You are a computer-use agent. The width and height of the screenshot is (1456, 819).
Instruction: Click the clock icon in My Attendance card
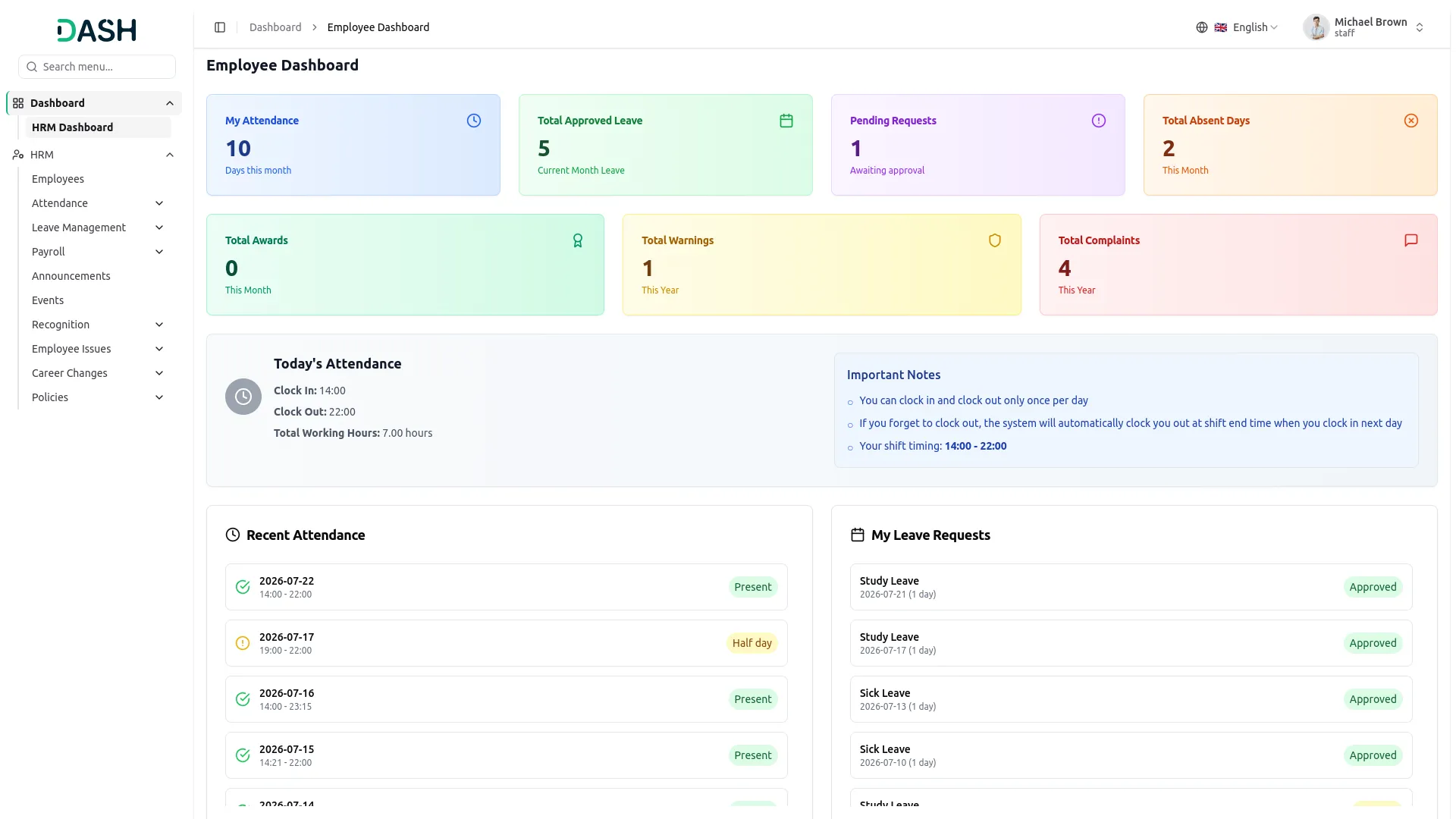pos(474,121)
